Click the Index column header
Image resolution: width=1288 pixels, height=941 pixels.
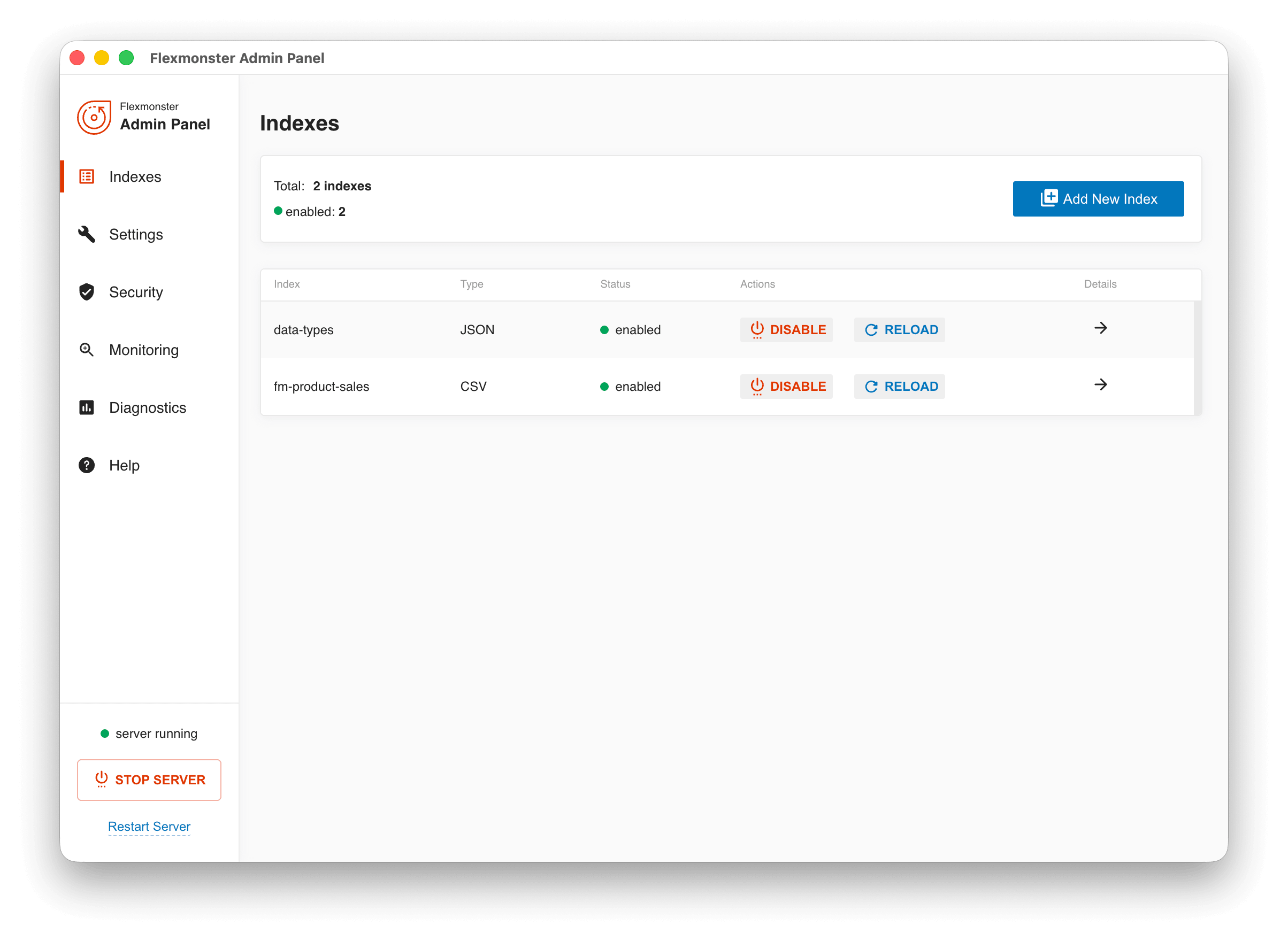click(287, 284)
